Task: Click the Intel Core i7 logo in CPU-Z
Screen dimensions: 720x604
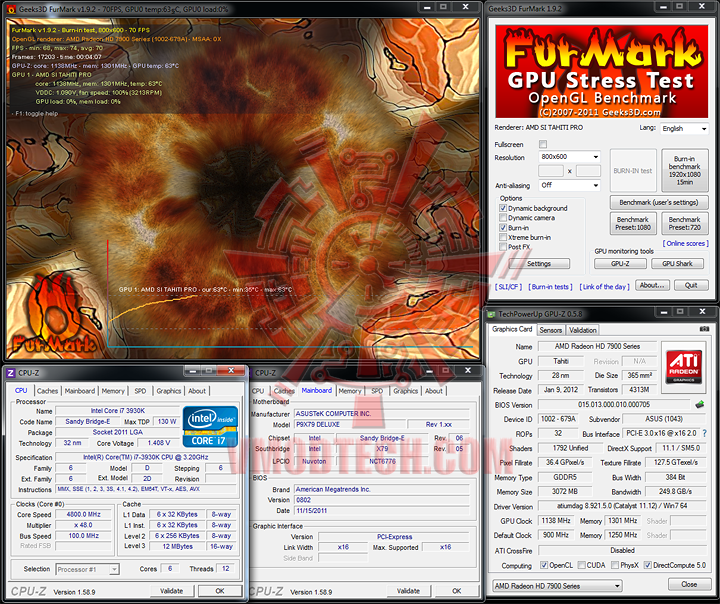Action: pyautogui.click(x=210, y=426)
